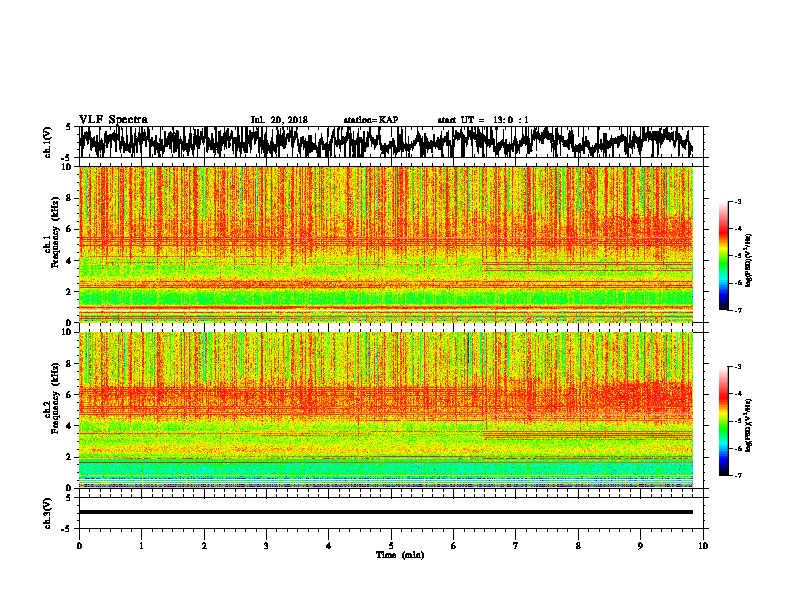The image size is (792, 612).
Task: Click the "3" minute tick label
Action: click(x=266, y=546)
